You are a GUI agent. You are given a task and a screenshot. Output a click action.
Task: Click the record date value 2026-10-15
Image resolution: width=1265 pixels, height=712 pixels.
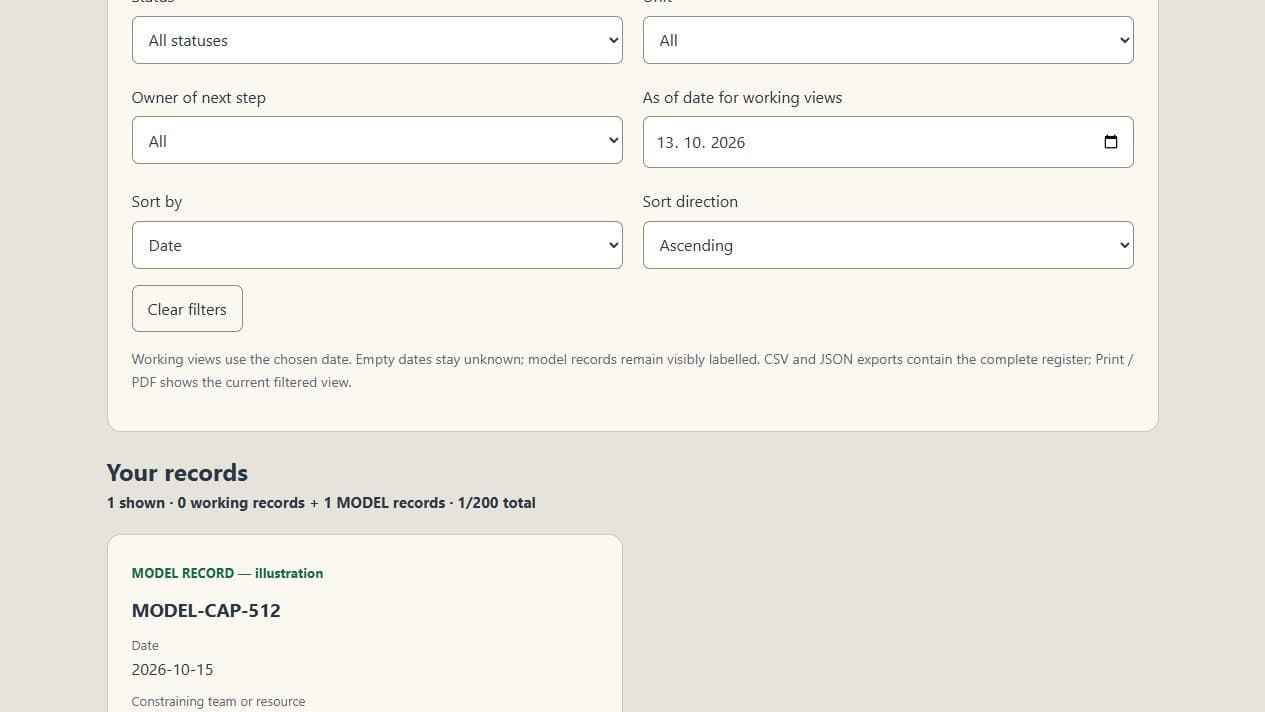click(172, 669)
